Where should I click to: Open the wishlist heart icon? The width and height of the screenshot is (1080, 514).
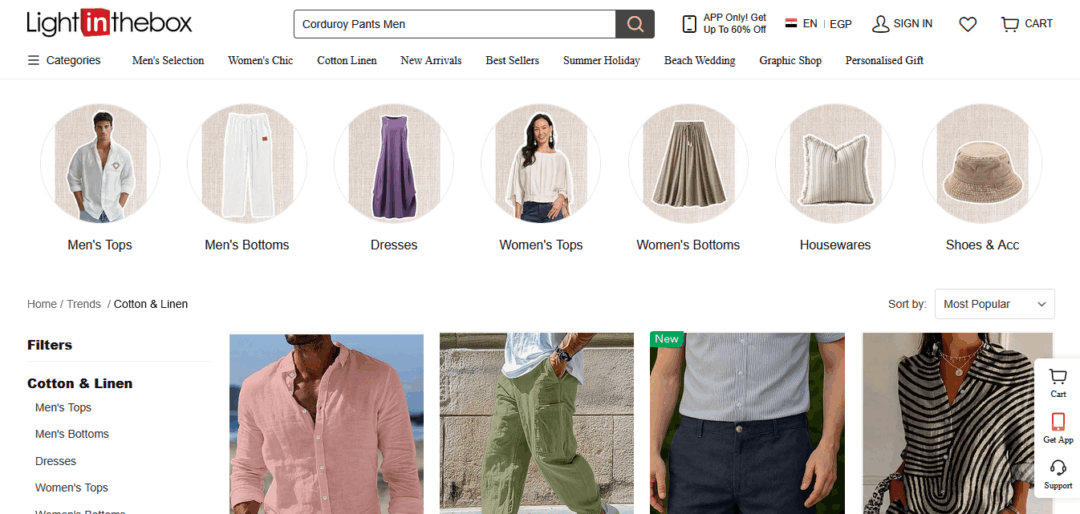[968, 24]
